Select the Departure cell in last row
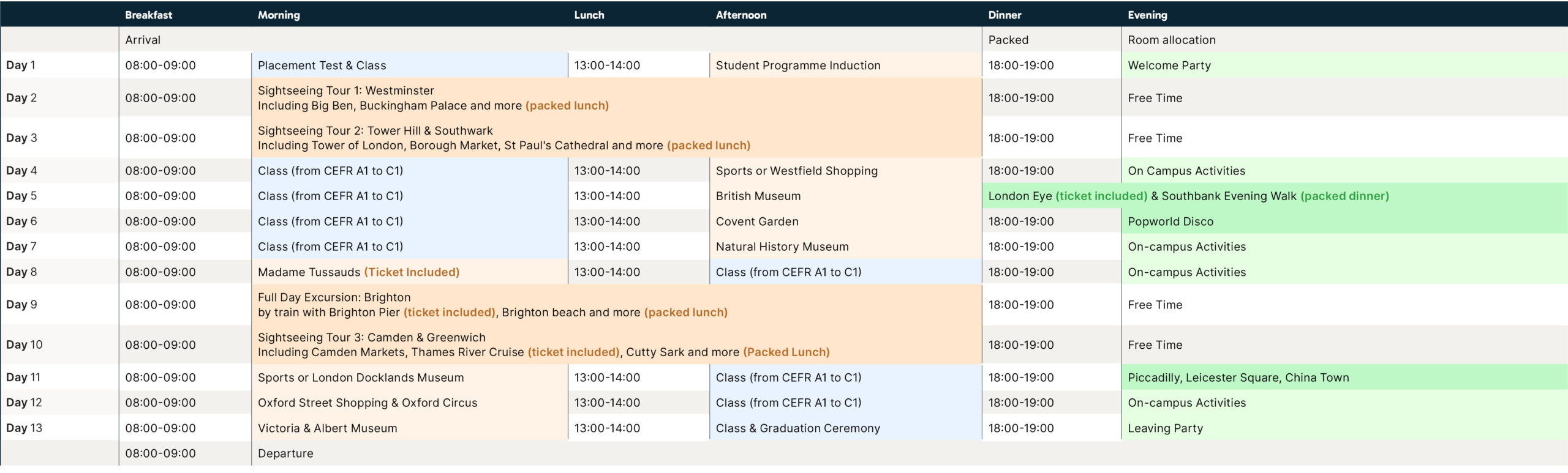Viewport: 1568px width, 473px height. (x=285, y=453)
